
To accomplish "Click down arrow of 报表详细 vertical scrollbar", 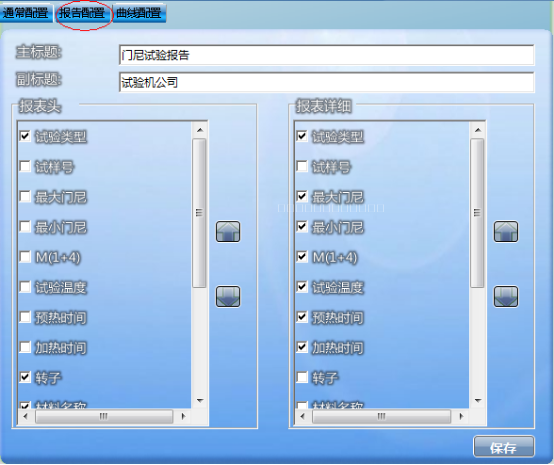I will tap(478, 401).
